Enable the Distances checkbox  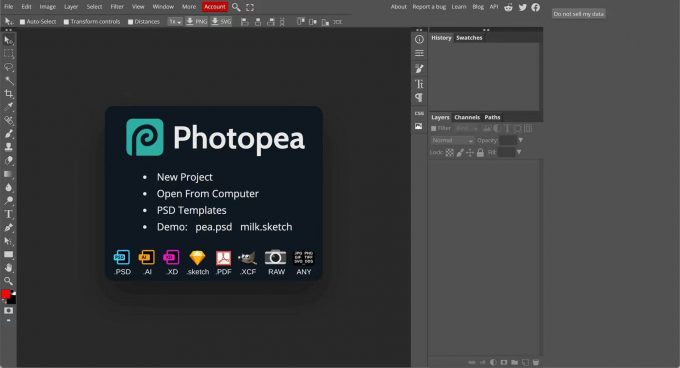[131, 22]
